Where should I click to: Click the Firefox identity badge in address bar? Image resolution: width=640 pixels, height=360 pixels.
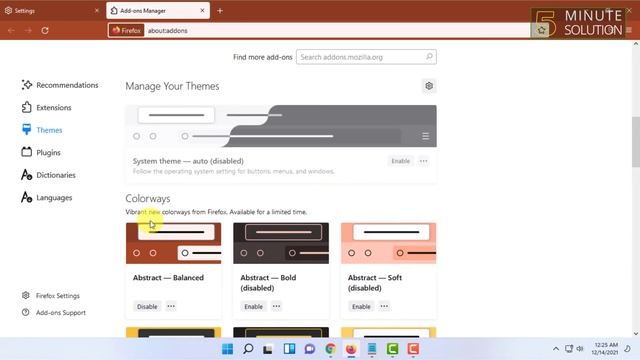coord(127,30)
